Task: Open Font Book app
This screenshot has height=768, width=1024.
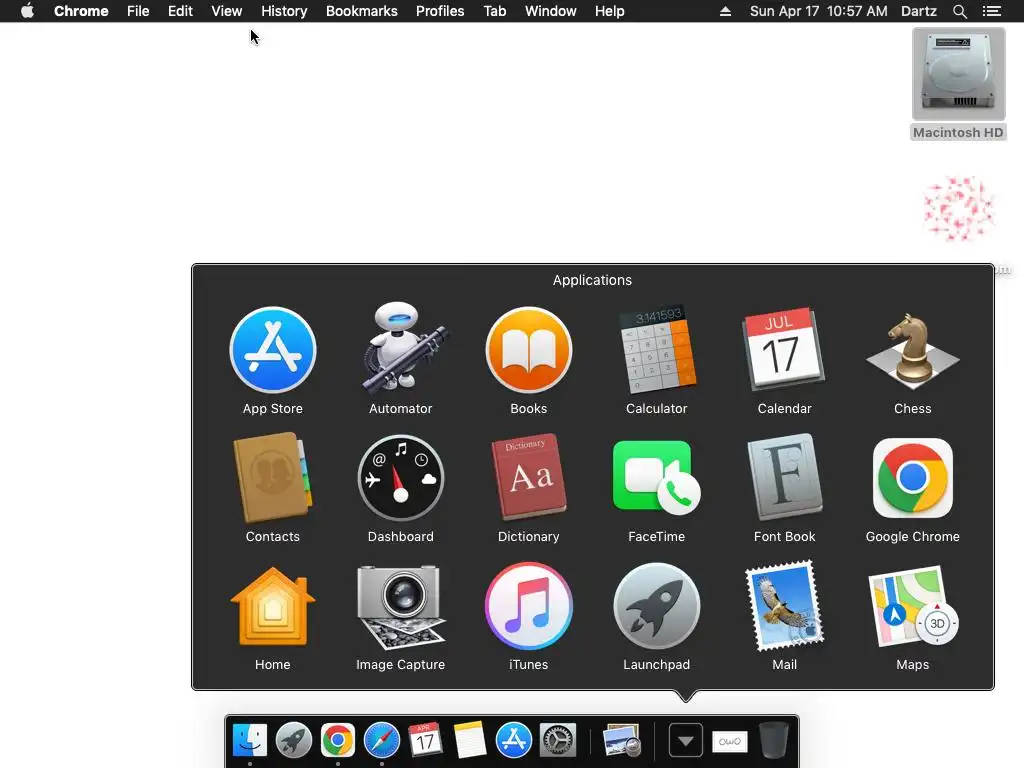Action: (784, 478)
